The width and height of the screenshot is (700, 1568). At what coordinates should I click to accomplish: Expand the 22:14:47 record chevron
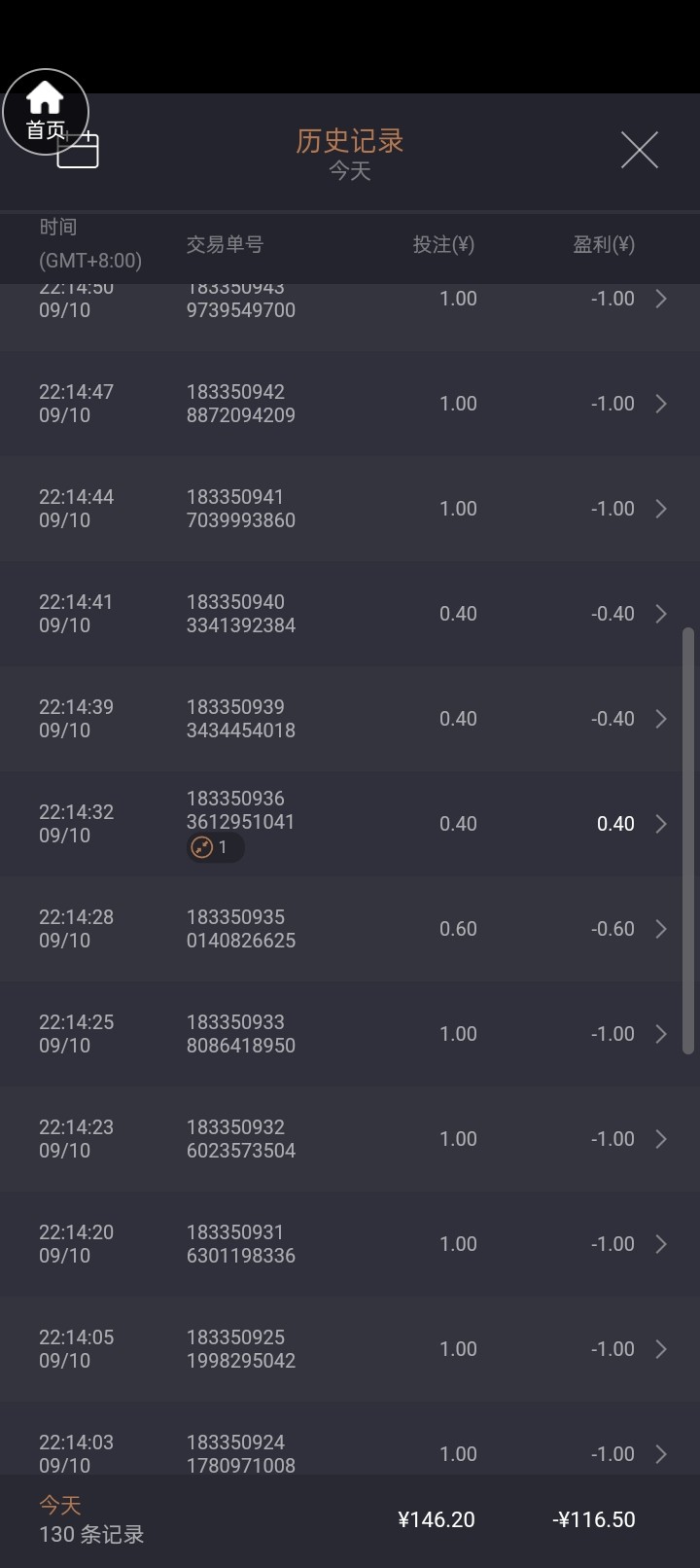point(661,404)
